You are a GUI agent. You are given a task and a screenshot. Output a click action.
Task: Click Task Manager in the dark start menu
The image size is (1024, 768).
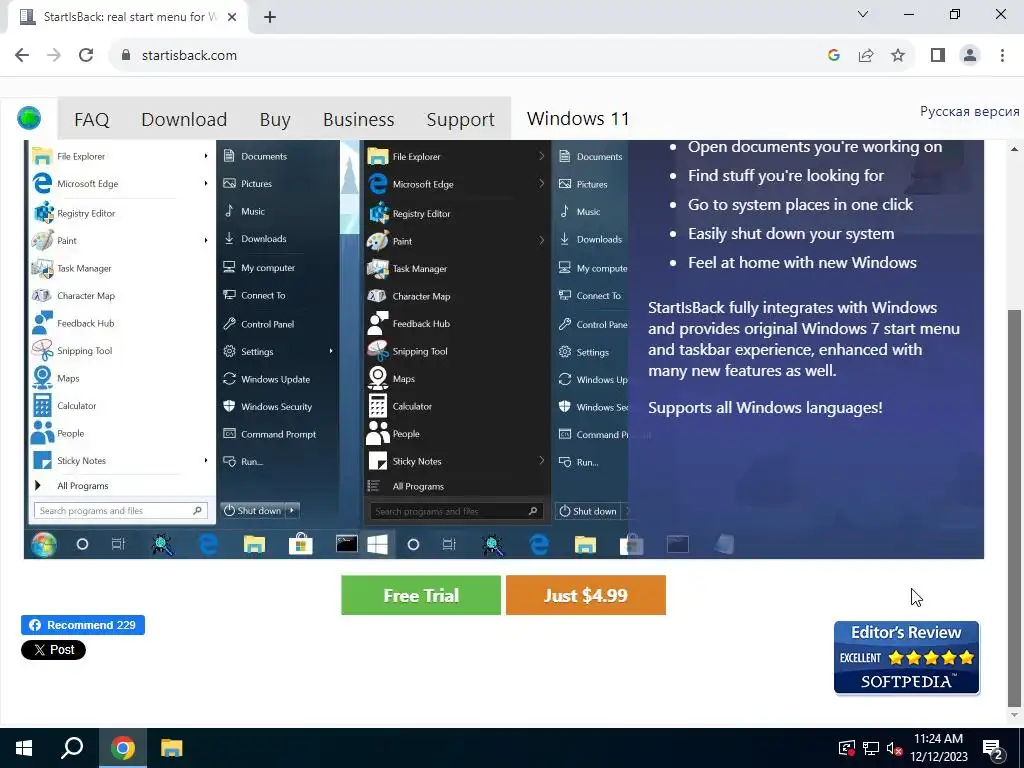408,268
